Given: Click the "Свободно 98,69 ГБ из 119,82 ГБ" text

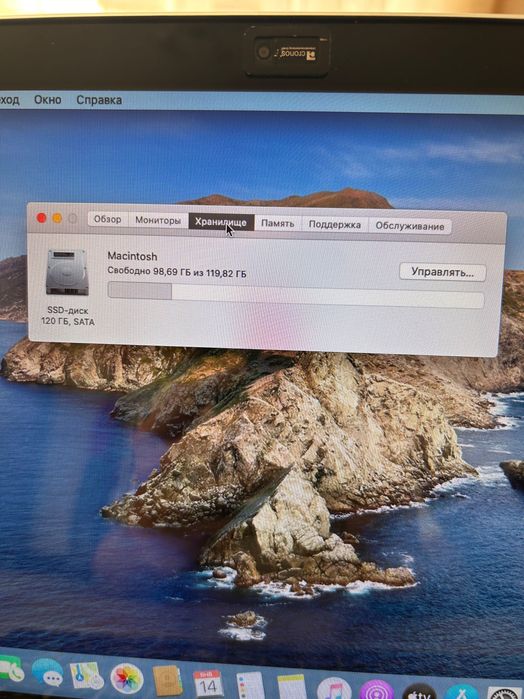Looking at the screenshot, I should tap(177, 272).
